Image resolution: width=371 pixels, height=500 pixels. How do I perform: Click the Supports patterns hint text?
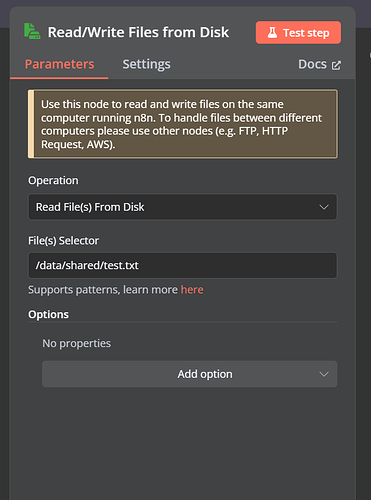pos(116,290)
